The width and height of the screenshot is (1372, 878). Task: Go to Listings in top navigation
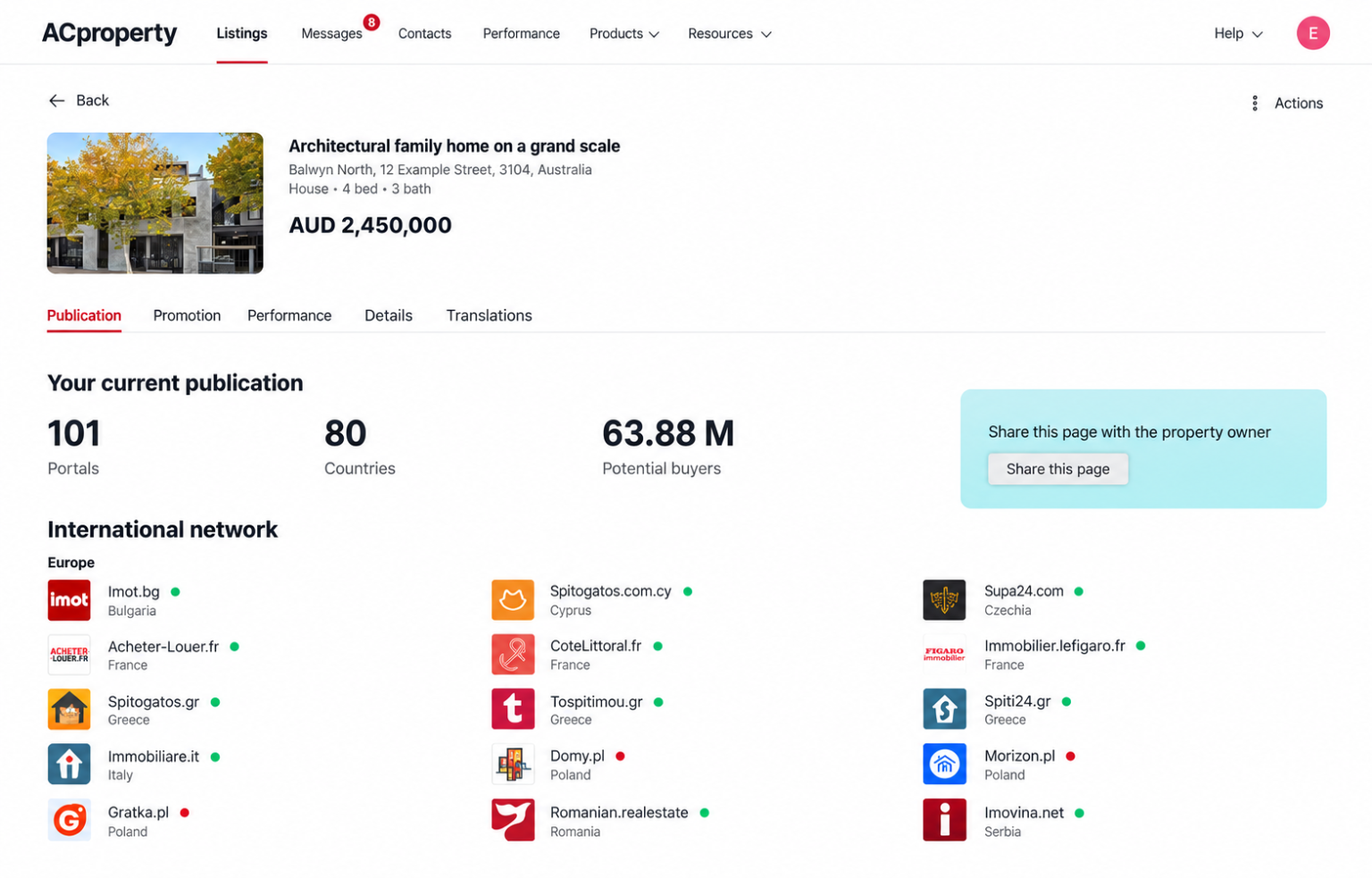click(x=242, y=34)
